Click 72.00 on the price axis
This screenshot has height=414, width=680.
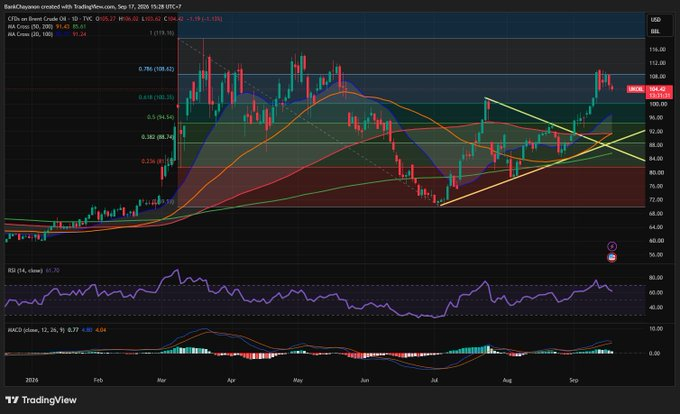[657, 200]
